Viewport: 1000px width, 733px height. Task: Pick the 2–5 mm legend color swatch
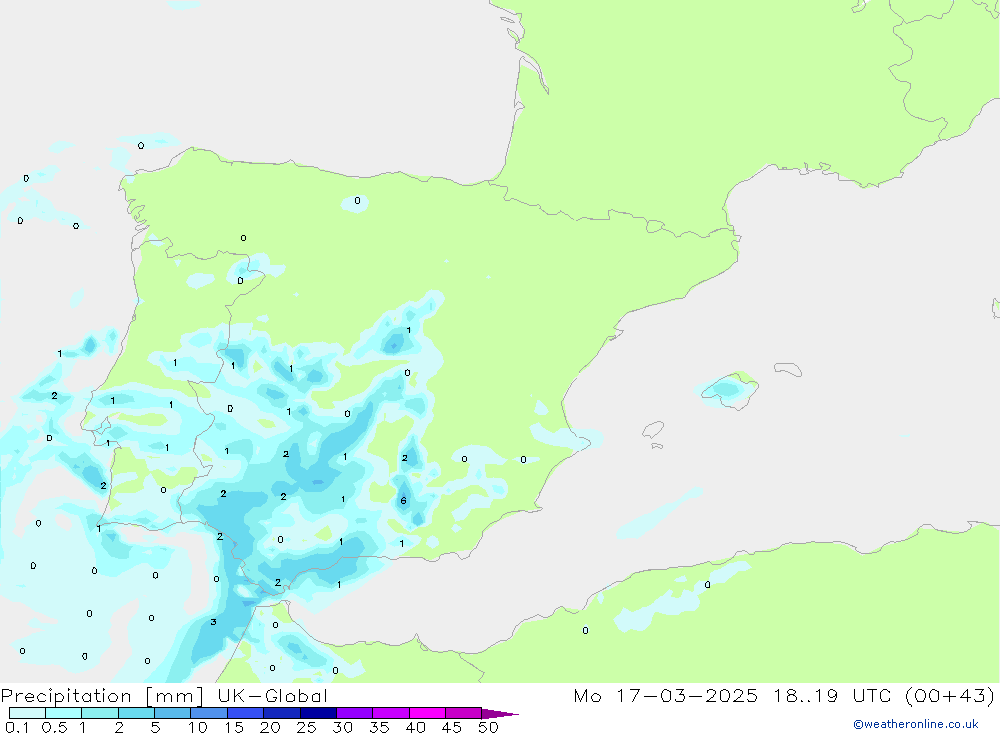click(x=136, y=713)
